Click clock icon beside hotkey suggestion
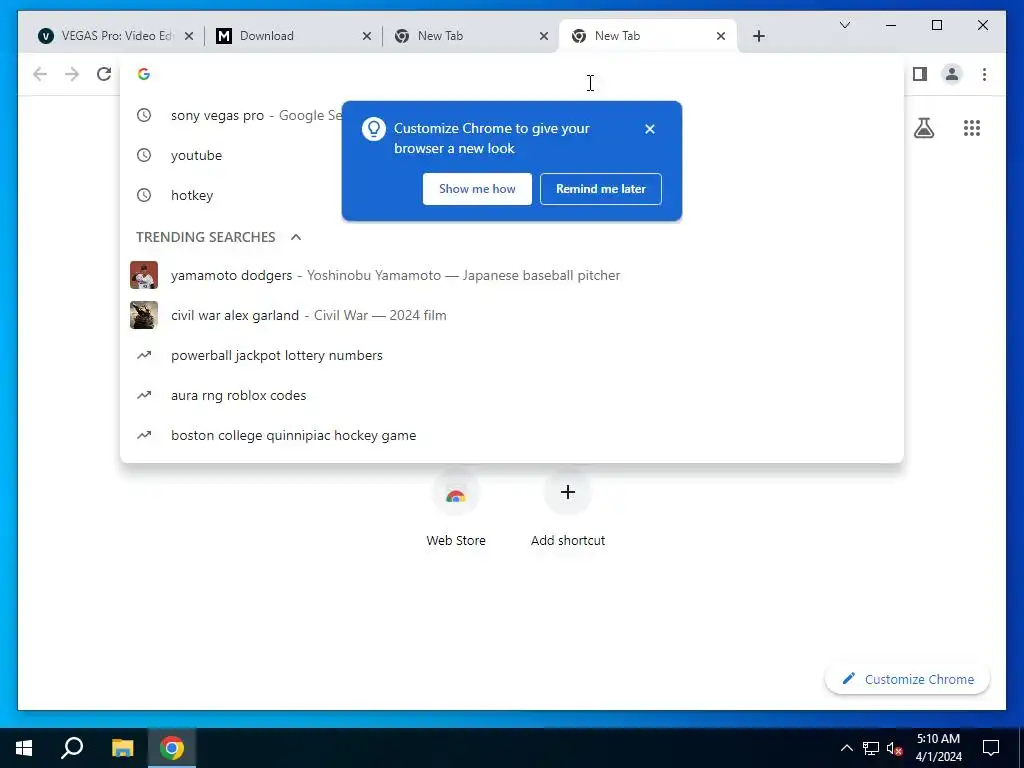The height and width of the screenshot is (768, 1024). click(x=144, y=195)
